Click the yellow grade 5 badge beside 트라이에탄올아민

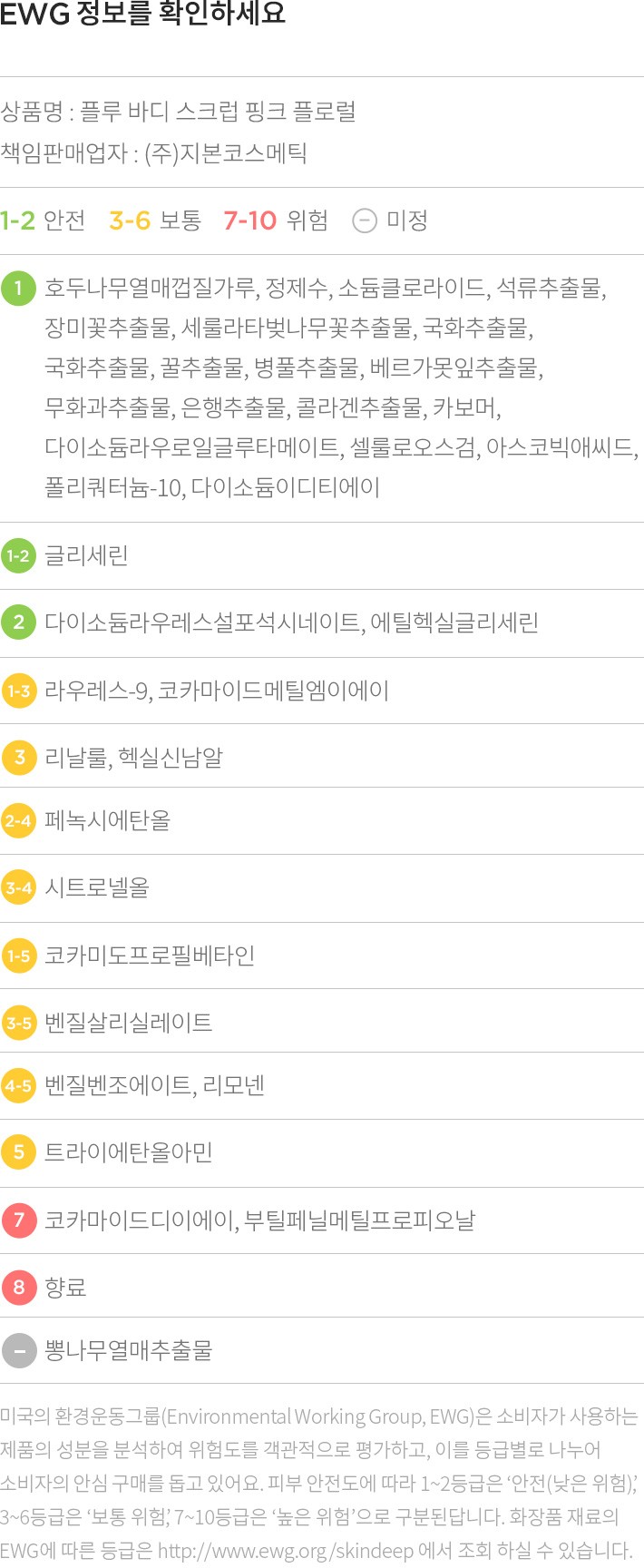coord(18,1152)
